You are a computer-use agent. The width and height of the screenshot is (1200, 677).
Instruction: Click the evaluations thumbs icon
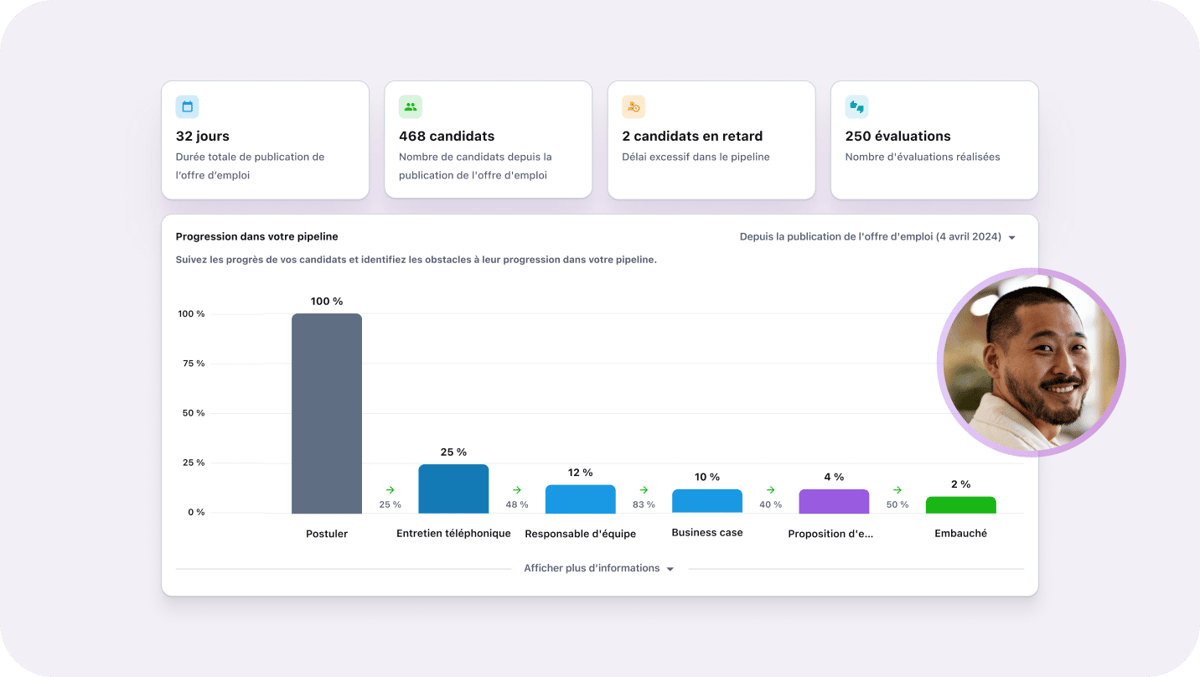(x=856, y=107)
